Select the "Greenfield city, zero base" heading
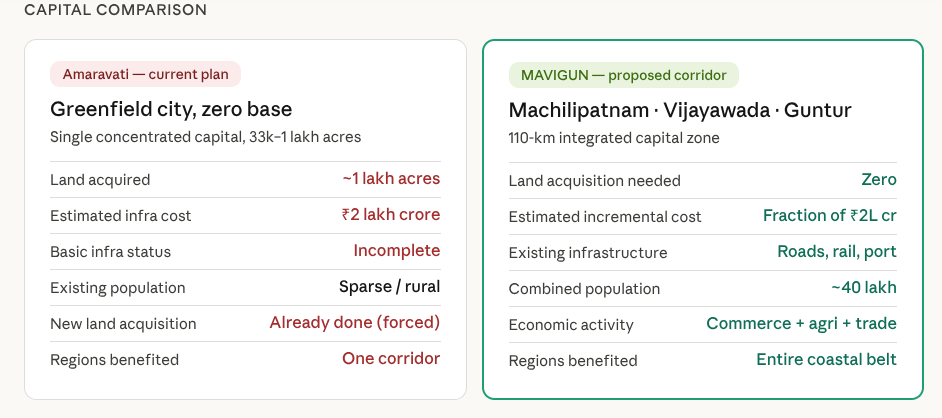This screenshot has width=942, height=418. (x=171, y=109)
